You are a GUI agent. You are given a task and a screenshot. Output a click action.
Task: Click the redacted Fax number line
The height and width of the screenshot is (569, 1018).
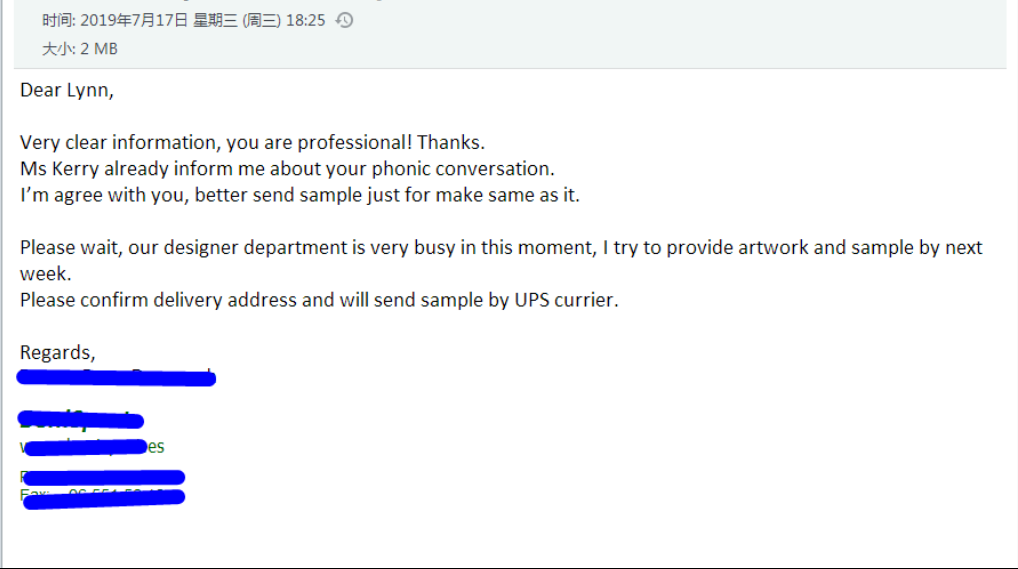click(103, 498)
